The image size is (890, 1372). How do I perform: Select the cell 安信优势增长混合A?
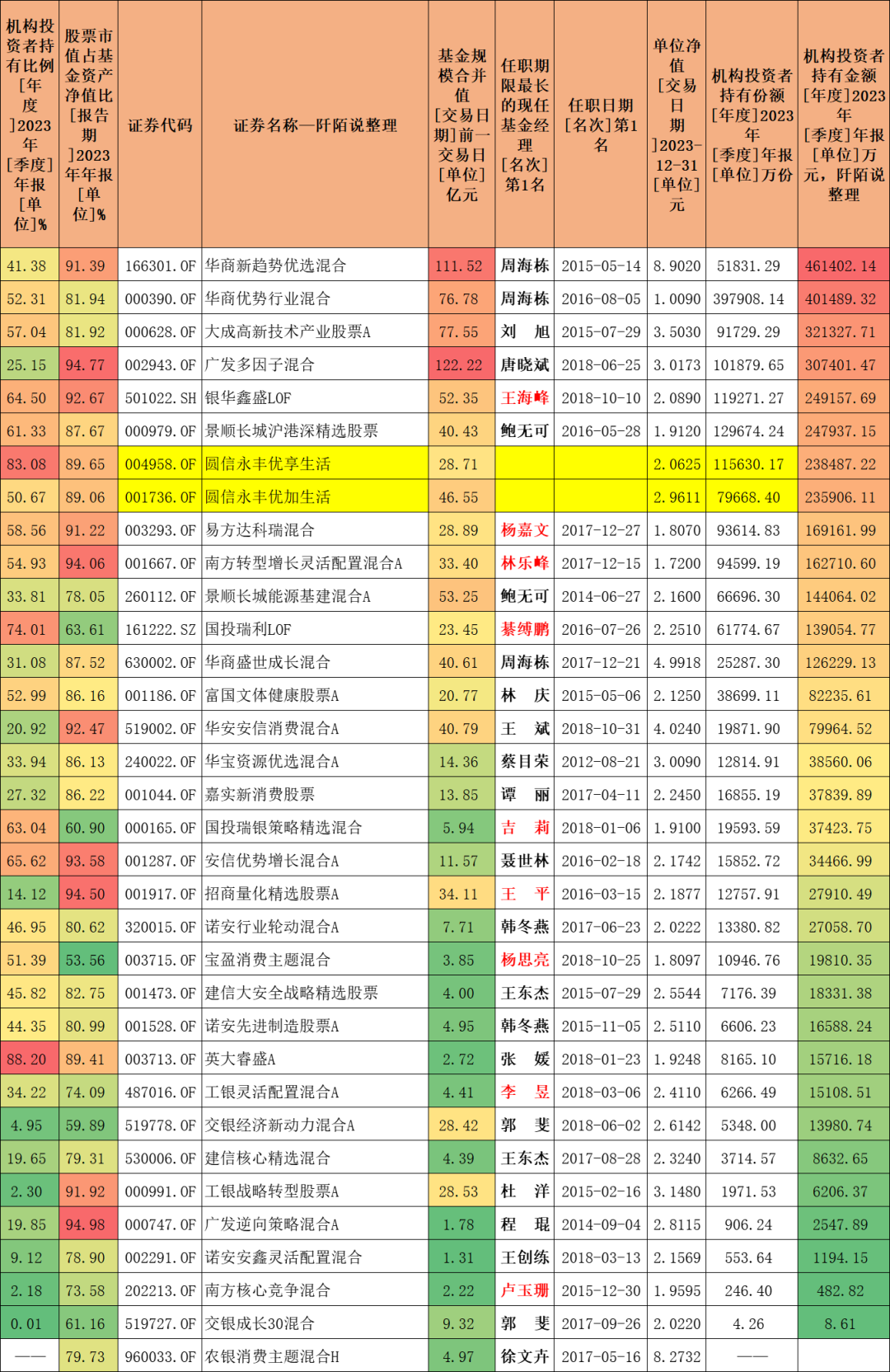pyautogui.click(x=315, y=861)
